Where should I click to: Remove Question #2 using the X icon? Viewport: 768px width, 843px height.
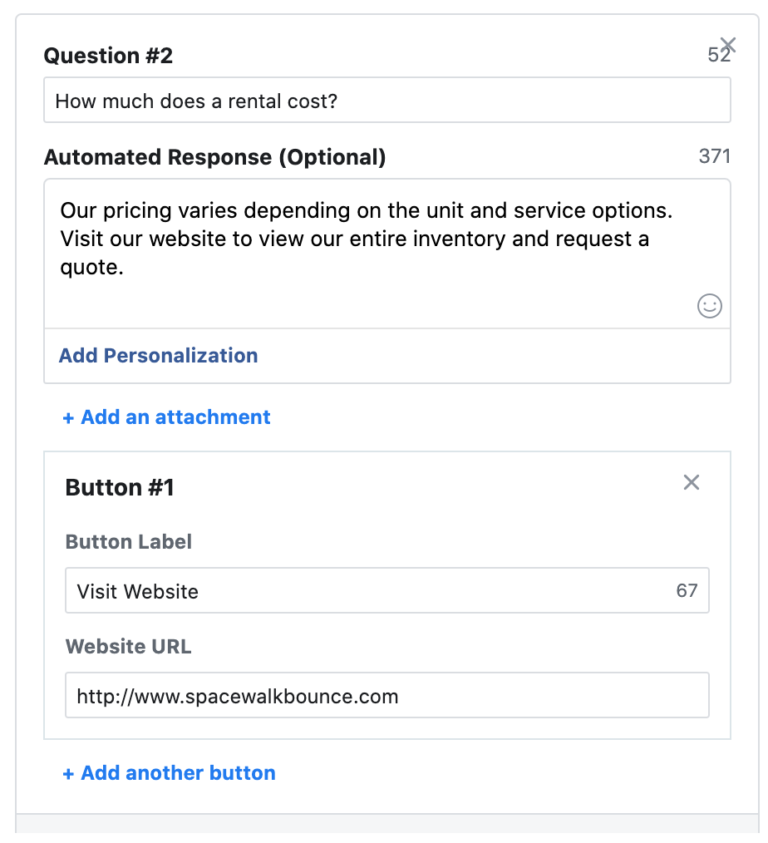(729, 45)
